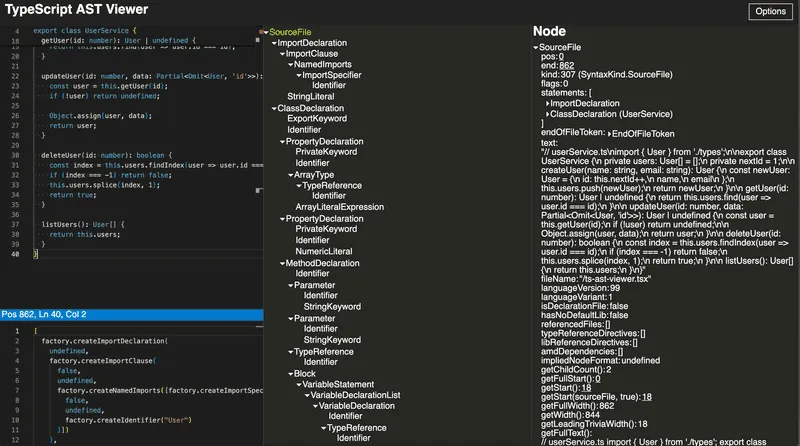Image resolution: width=800 pixels, height=446 pixels.
Task: Click the 'fileName:"/ts-ast-viewer.tsx"' property
Action: [x=596, y=279]
